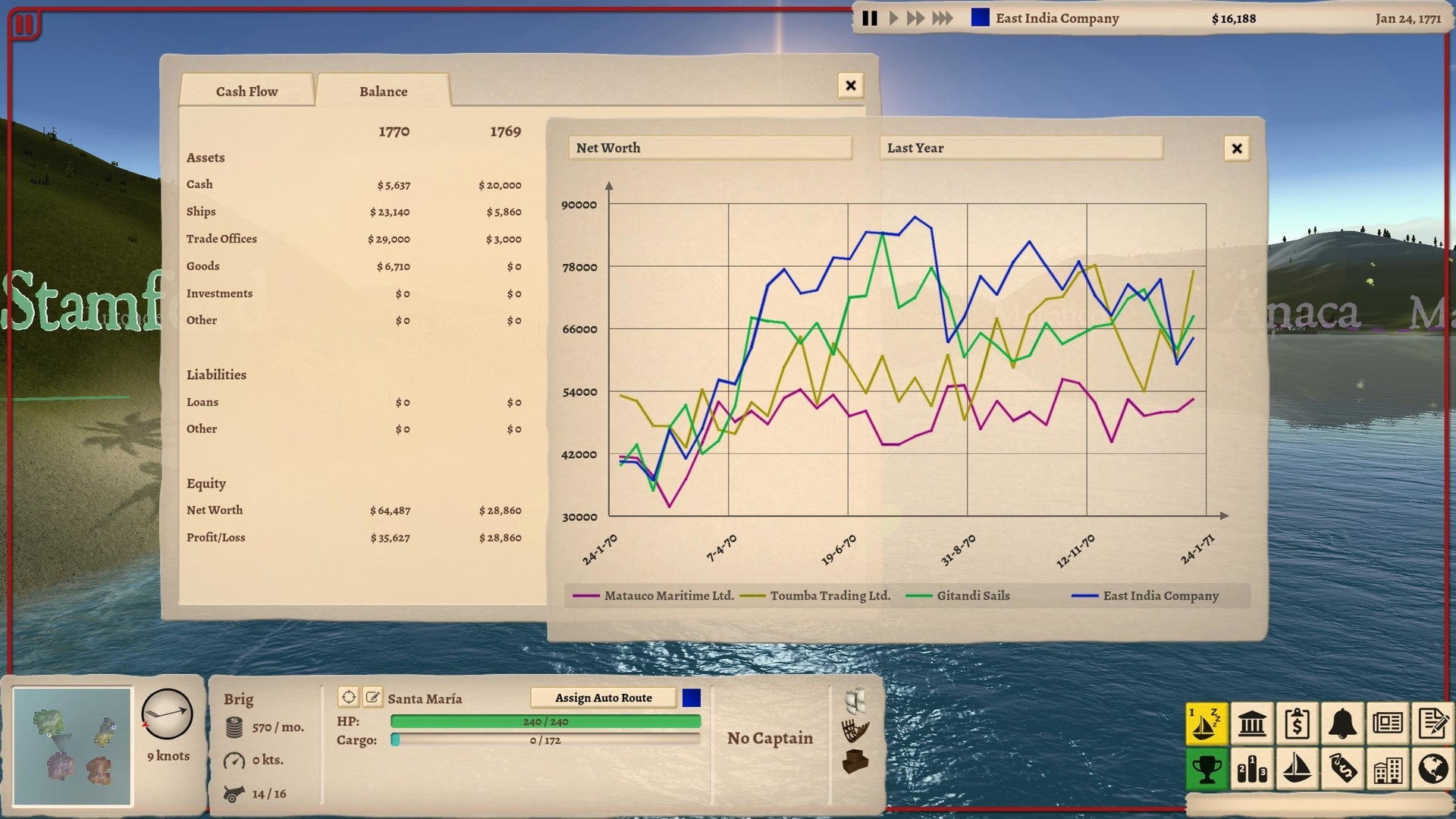Click the 1770 Profit/Loss value $35,627
The height and width of the screenshot is (819, 1456).
click(390, 538)
